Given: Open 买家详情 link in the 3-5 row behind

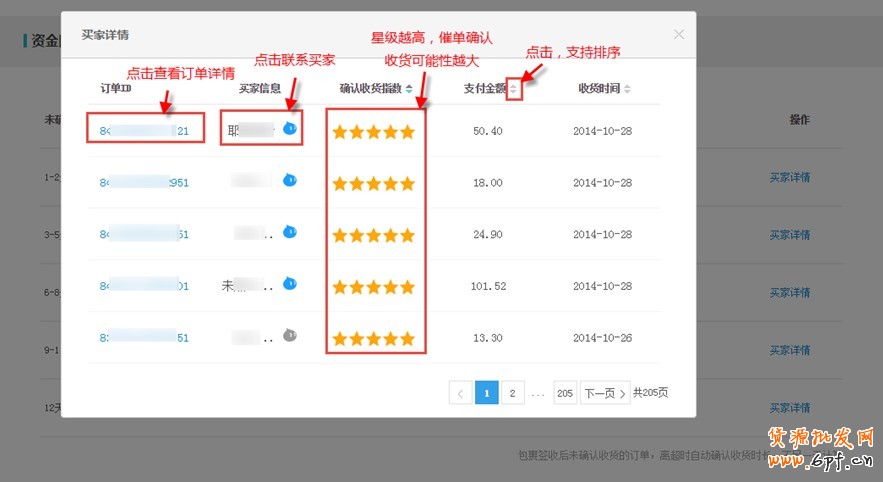Looking at the screenshot, I should click(790, 235).
